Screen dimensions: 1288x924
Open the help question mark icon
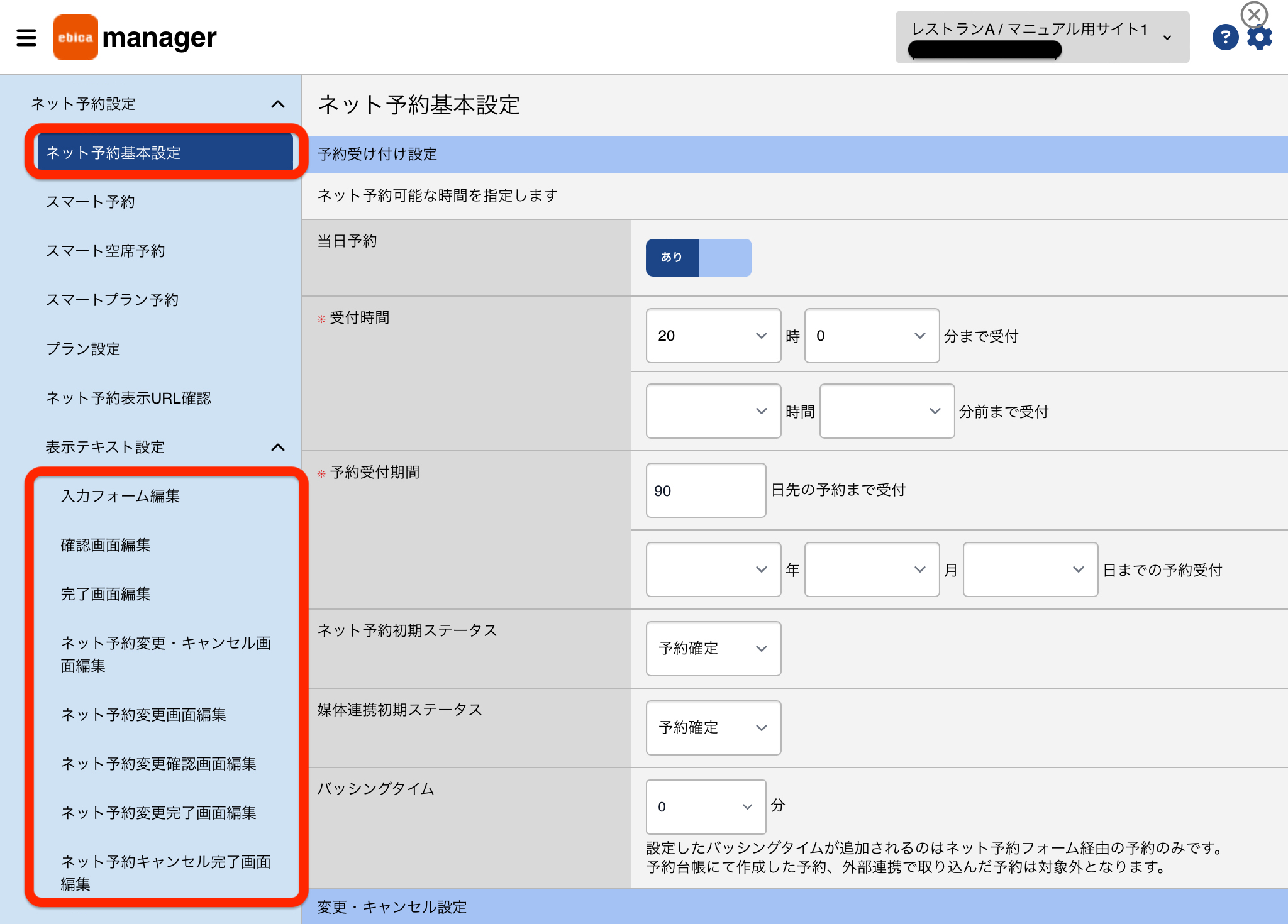pos(1225,38)
